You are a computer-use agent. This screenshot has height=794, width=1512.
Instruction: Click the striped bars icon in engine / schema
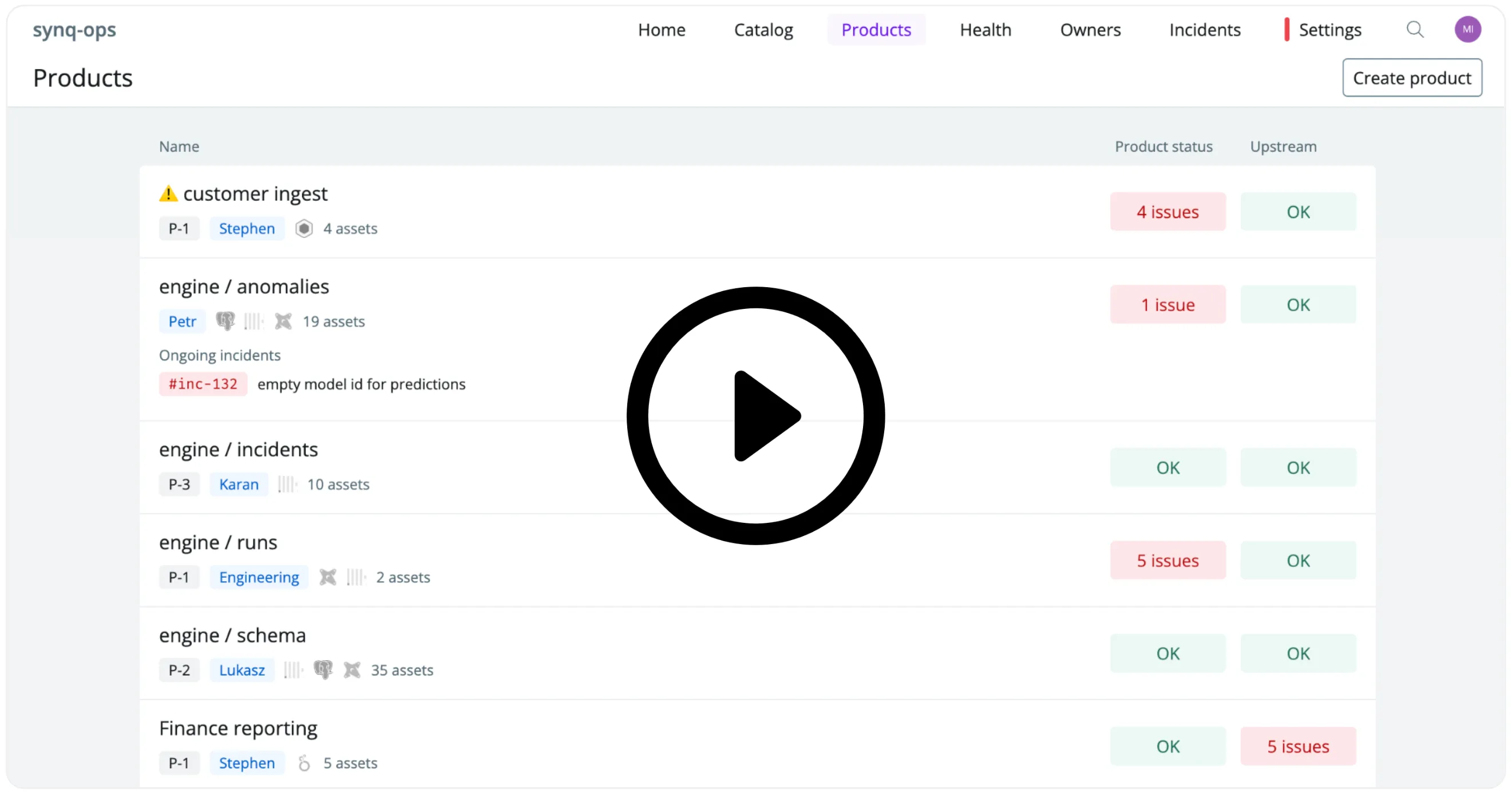coord(294,670)
